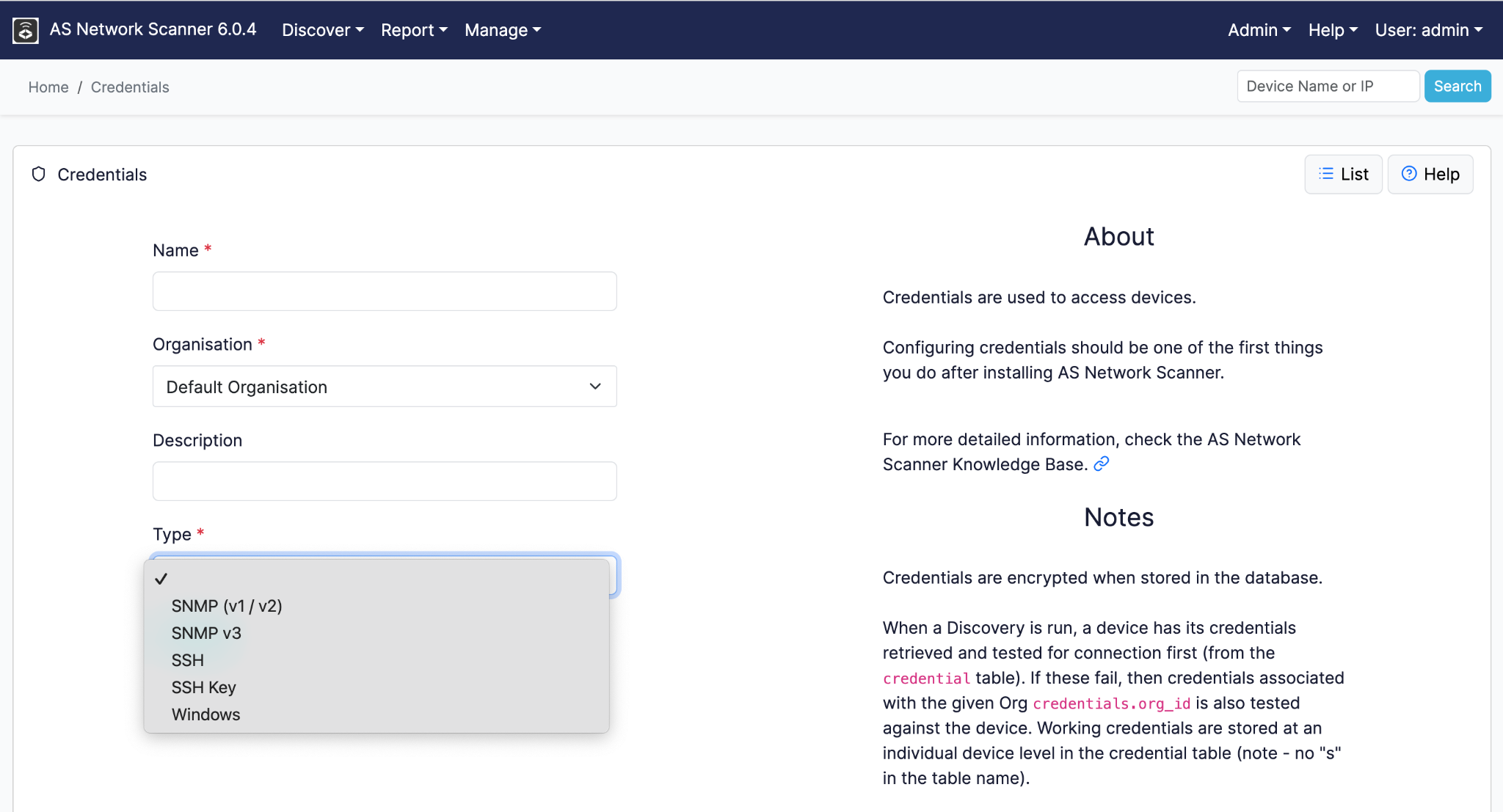
Task: Click the credentials.org_id code text
Action: [x=1112, y=703]
